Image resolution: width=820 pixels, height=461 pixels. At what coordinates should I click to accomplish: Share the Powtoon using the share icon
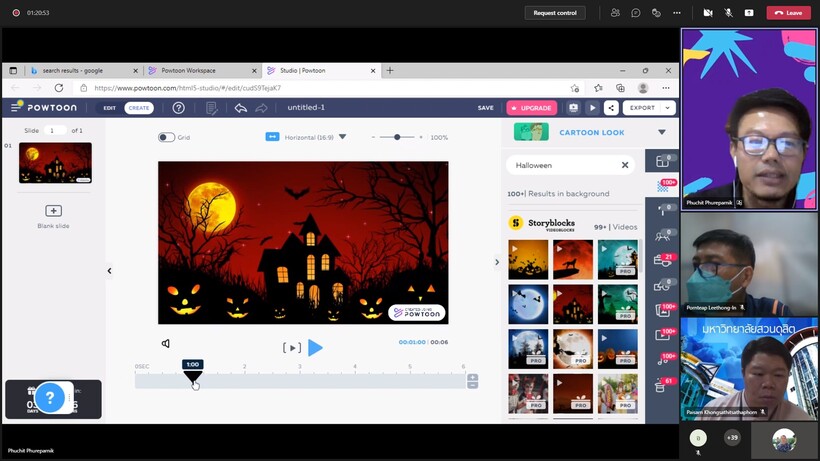pyautogui.click(x=611, y=108)
